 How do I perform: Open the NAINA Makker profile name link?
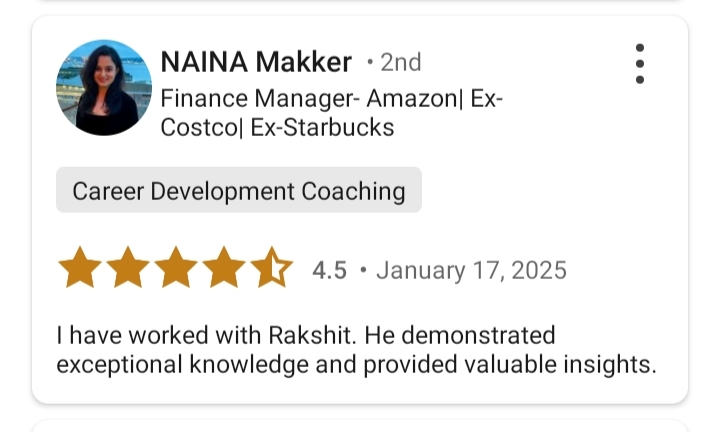pos(256,62)
